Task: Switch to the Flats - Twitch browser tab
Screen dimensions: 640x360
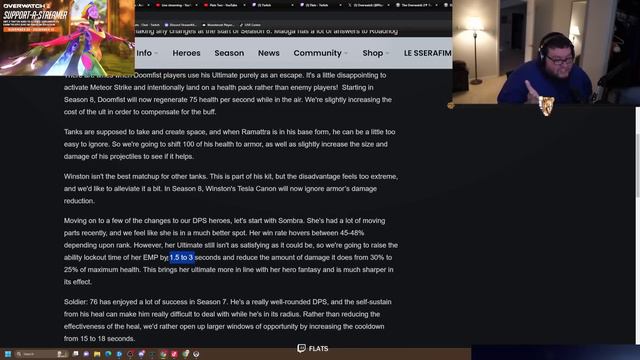Action: 321,5
